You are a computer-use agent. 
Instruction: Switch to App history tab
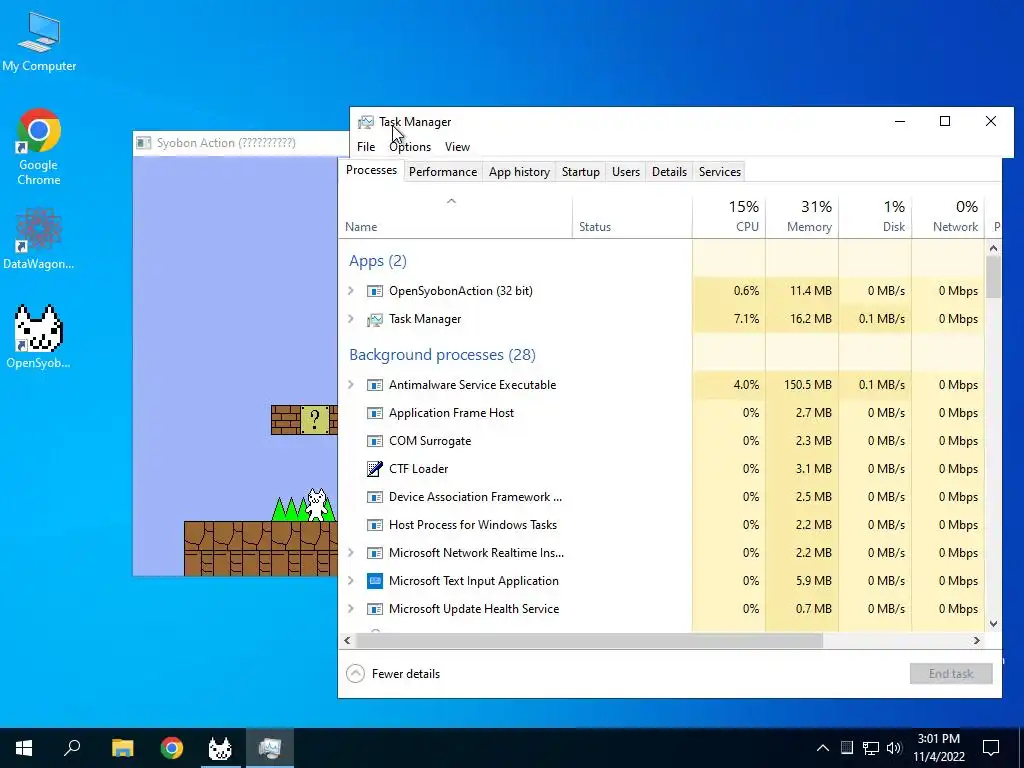click(x=519, y=172)
